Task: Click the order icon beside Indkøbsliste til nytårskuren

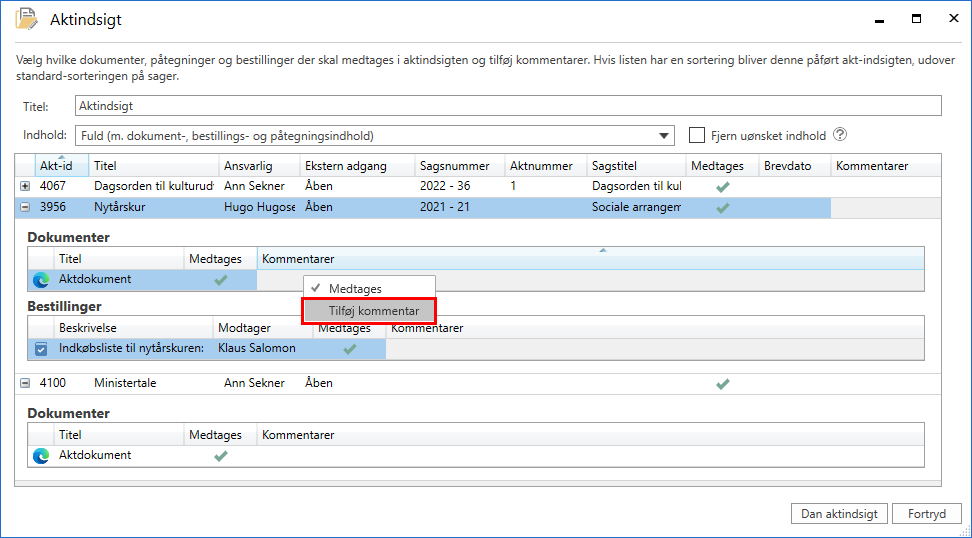Action: (x=41, y=349)
